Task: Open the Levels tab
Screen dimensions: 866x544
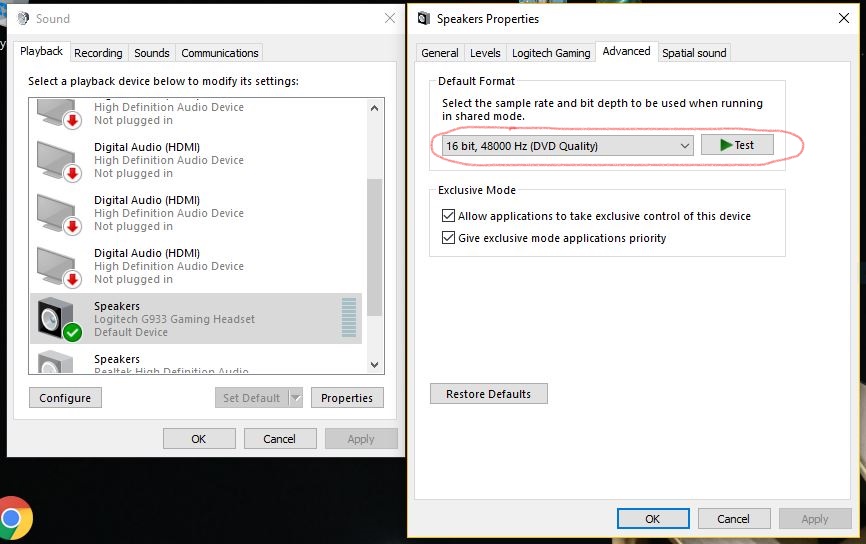Action: [x=485, y=53]
